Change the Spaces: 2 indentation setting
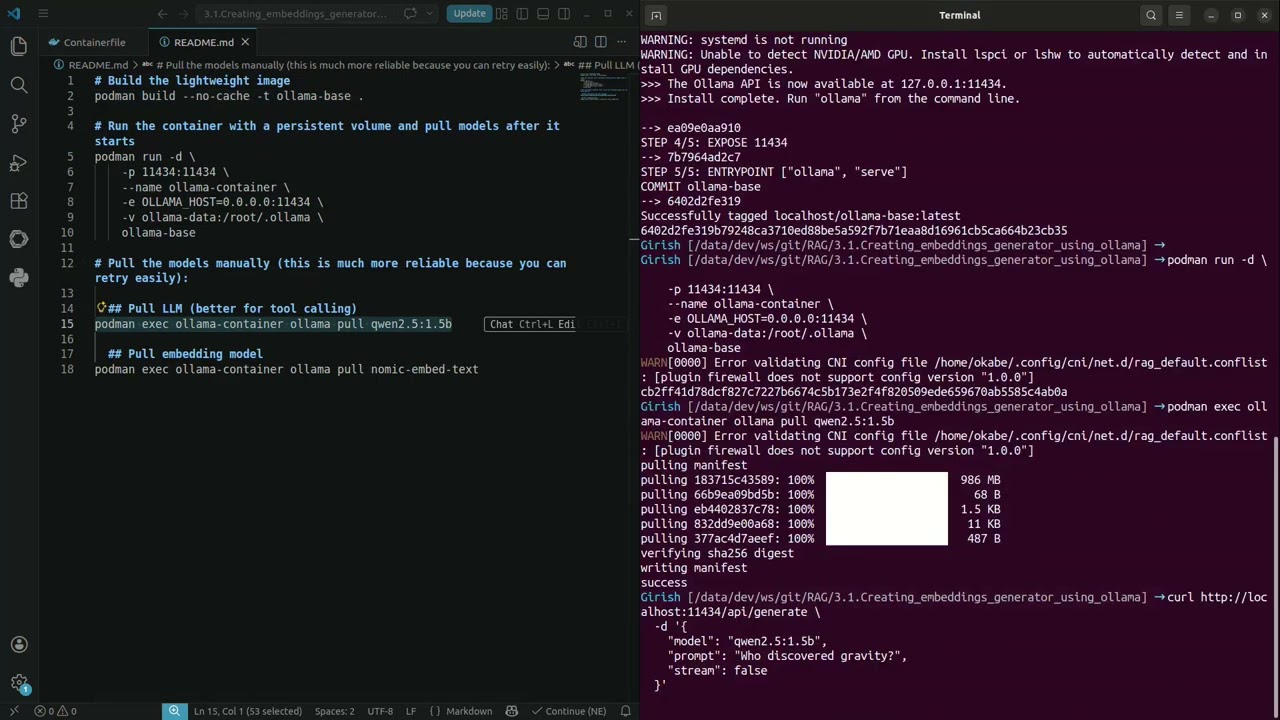 point(334,711)
